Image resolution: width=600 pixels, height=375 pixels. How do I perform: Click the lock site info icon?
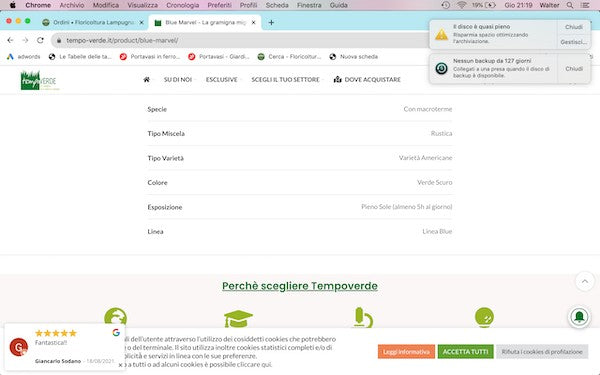[x=59, y=40]
